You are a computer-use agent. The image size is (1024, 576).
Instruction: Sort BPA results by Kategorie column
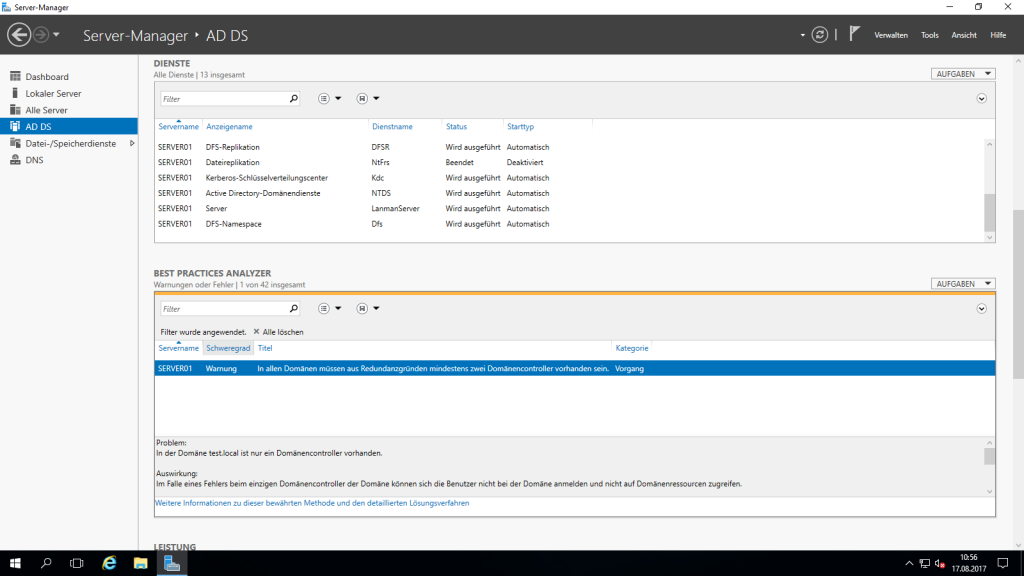632,348
